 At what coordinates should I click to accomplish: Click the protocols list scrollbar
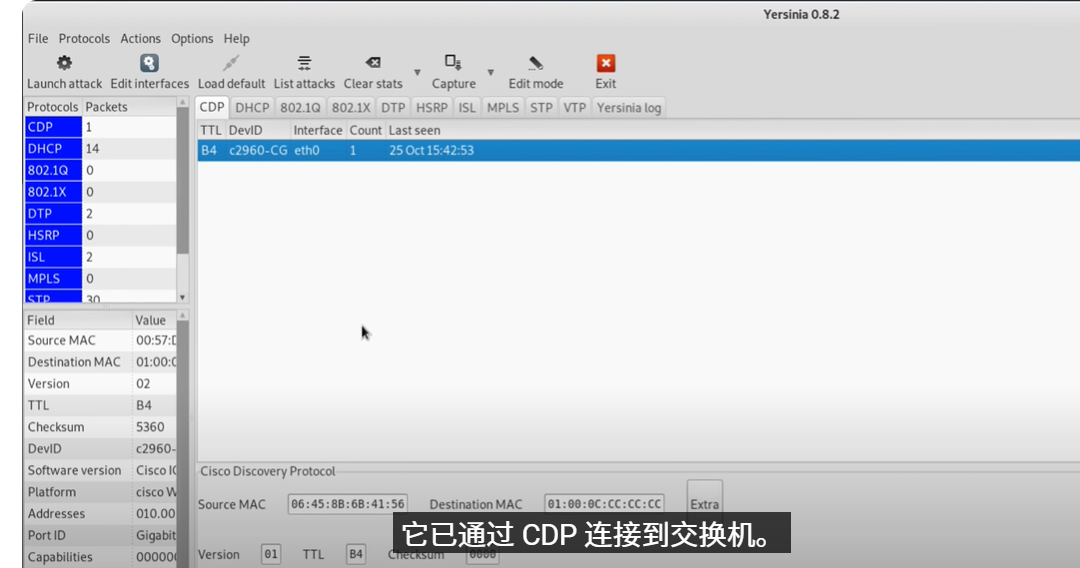(x=183, y=182)
